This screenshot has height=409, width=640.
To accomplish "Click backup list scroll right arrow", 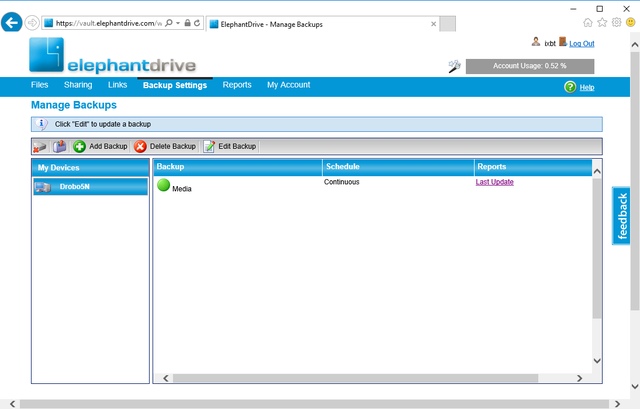I will [x=579, y=378].
